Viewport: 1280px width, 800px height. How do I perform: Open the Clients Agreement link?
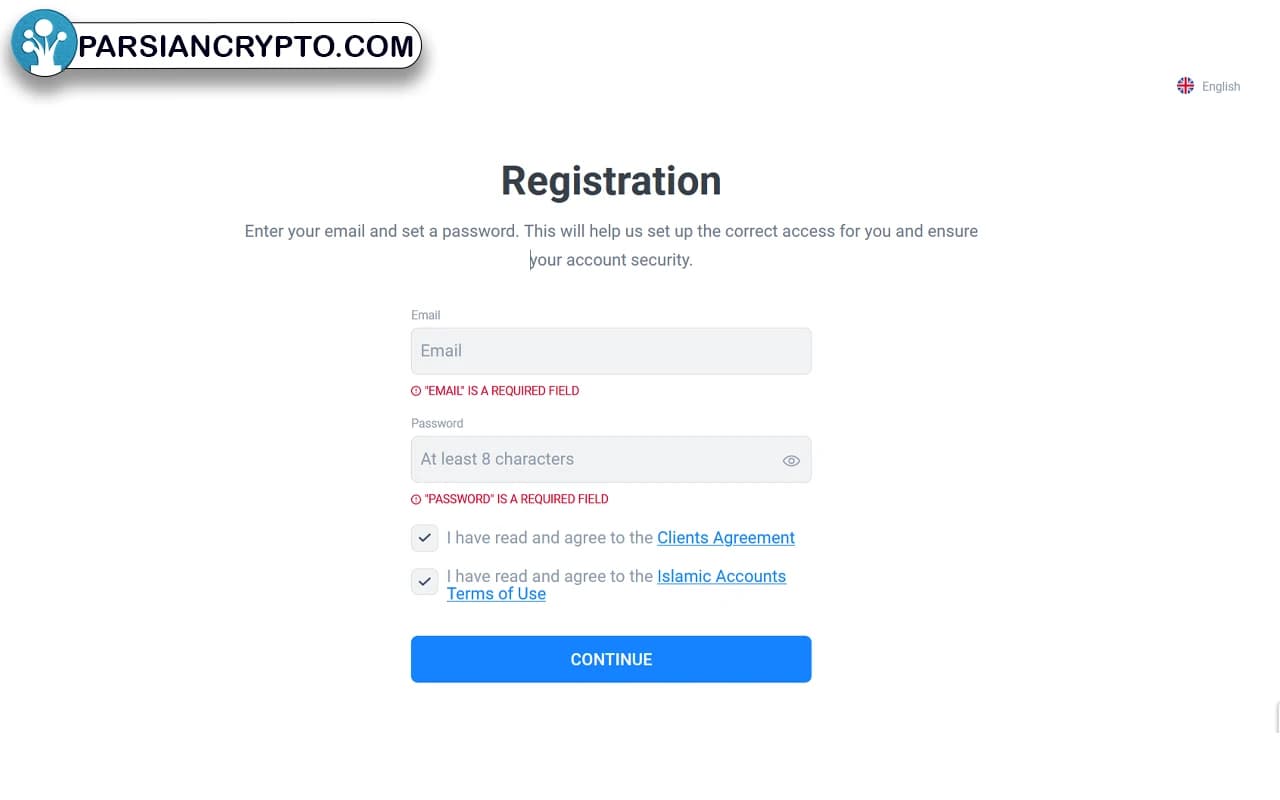(725, 538)
